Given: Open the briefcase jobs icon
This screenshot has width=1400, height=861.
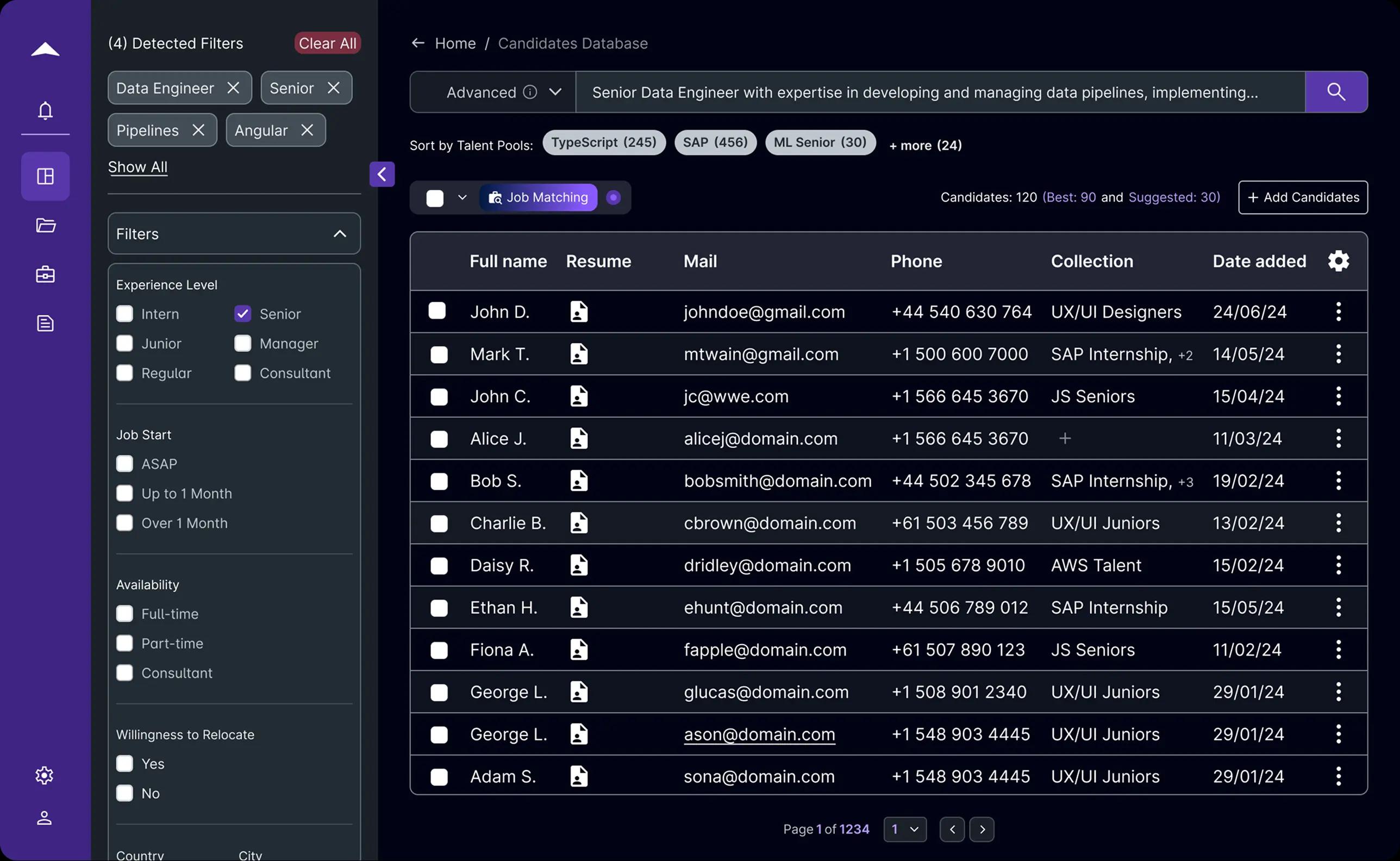Looking at the screenshot, I should pyautogui.click(x=46, y=274).
